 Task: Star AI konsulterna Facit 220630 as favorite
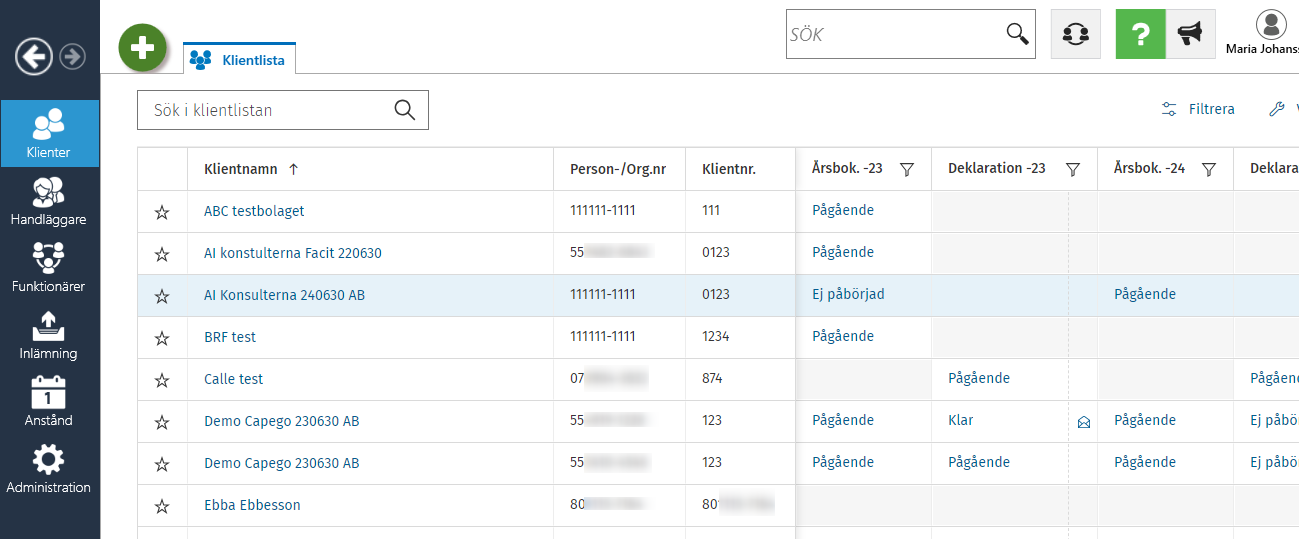(x=162, y=254)
